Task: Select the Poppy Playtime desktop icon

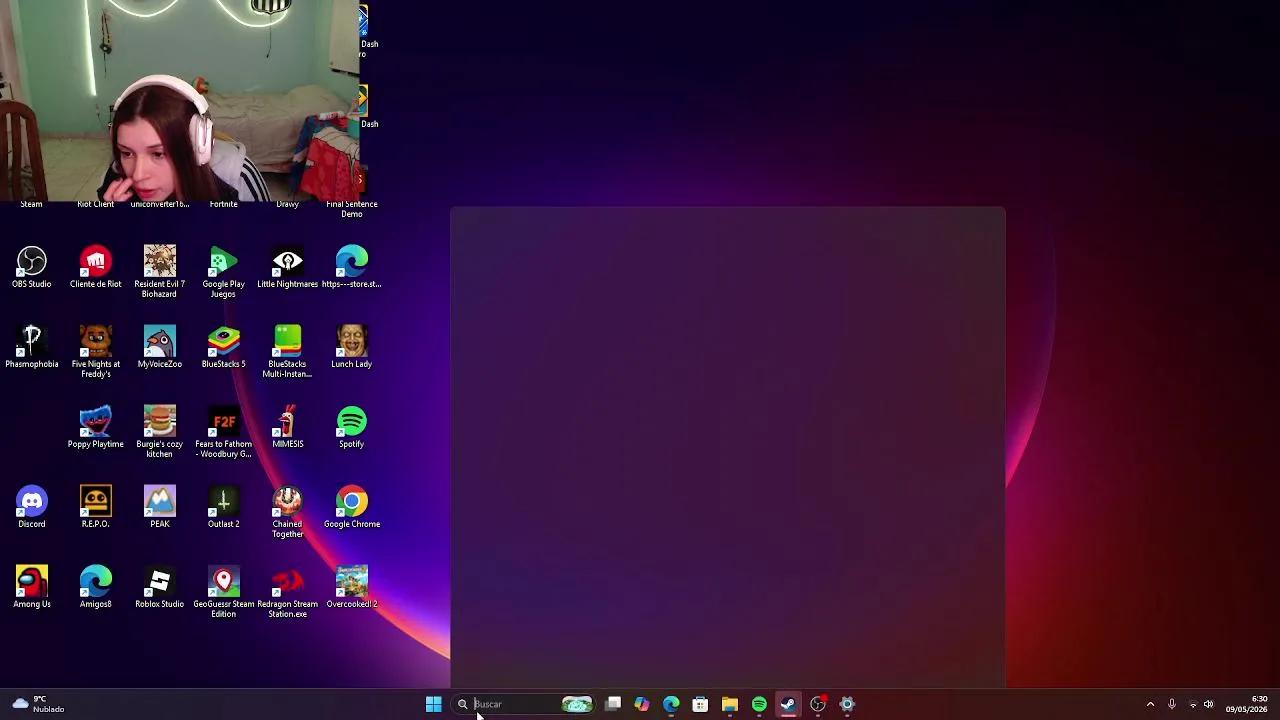Action: point(95,427)
